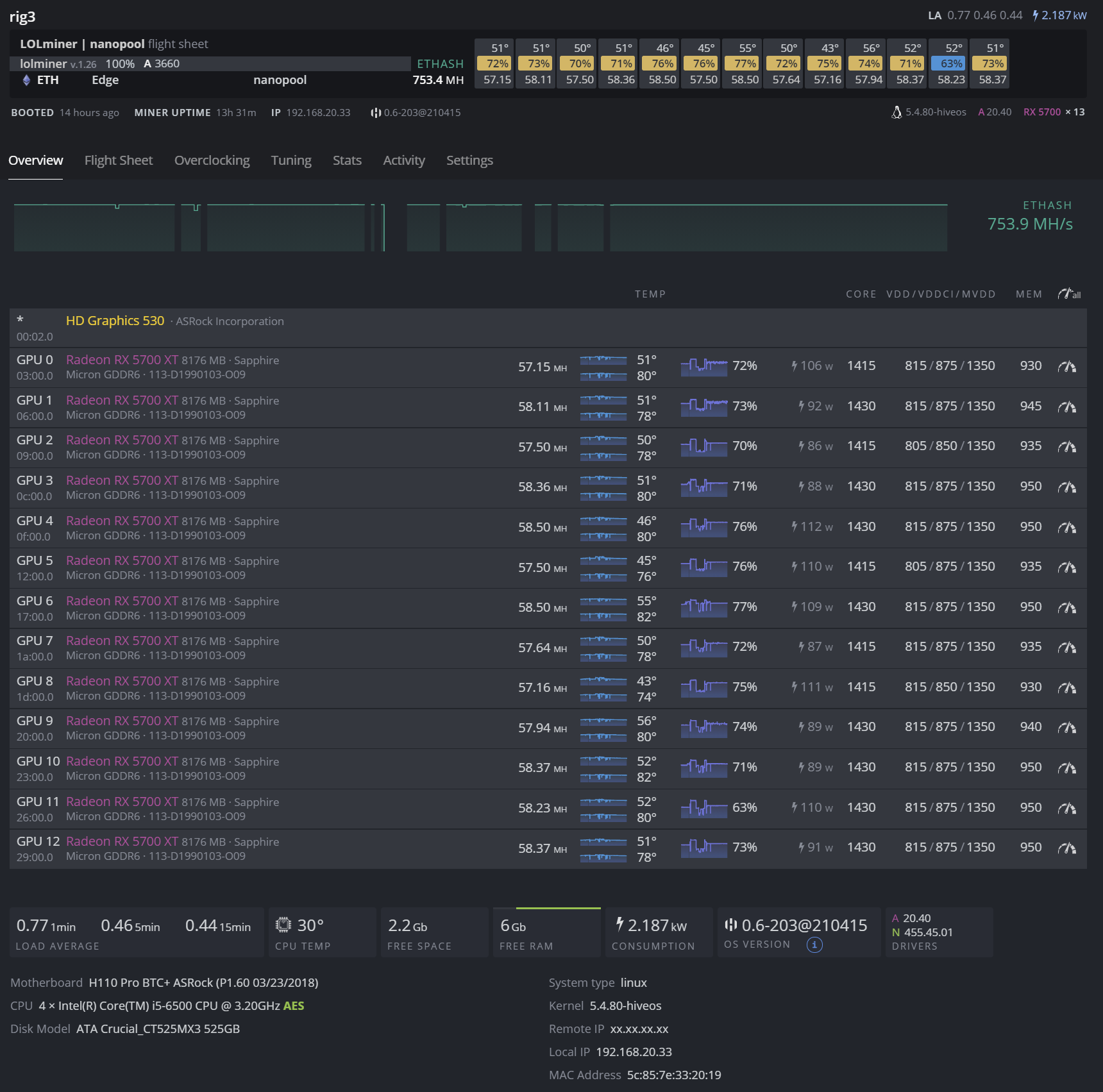Click tuning speedometer icon on GPU 6 row

coord(1066,608)
